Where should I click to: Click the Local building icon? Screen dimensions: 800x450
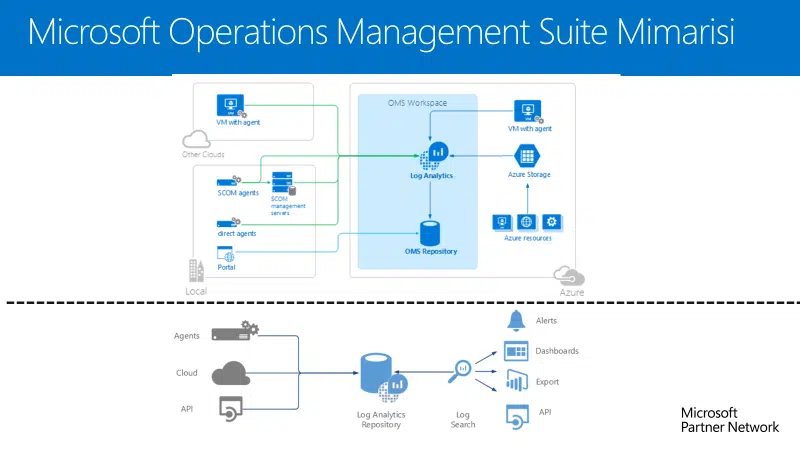point(196,270)
